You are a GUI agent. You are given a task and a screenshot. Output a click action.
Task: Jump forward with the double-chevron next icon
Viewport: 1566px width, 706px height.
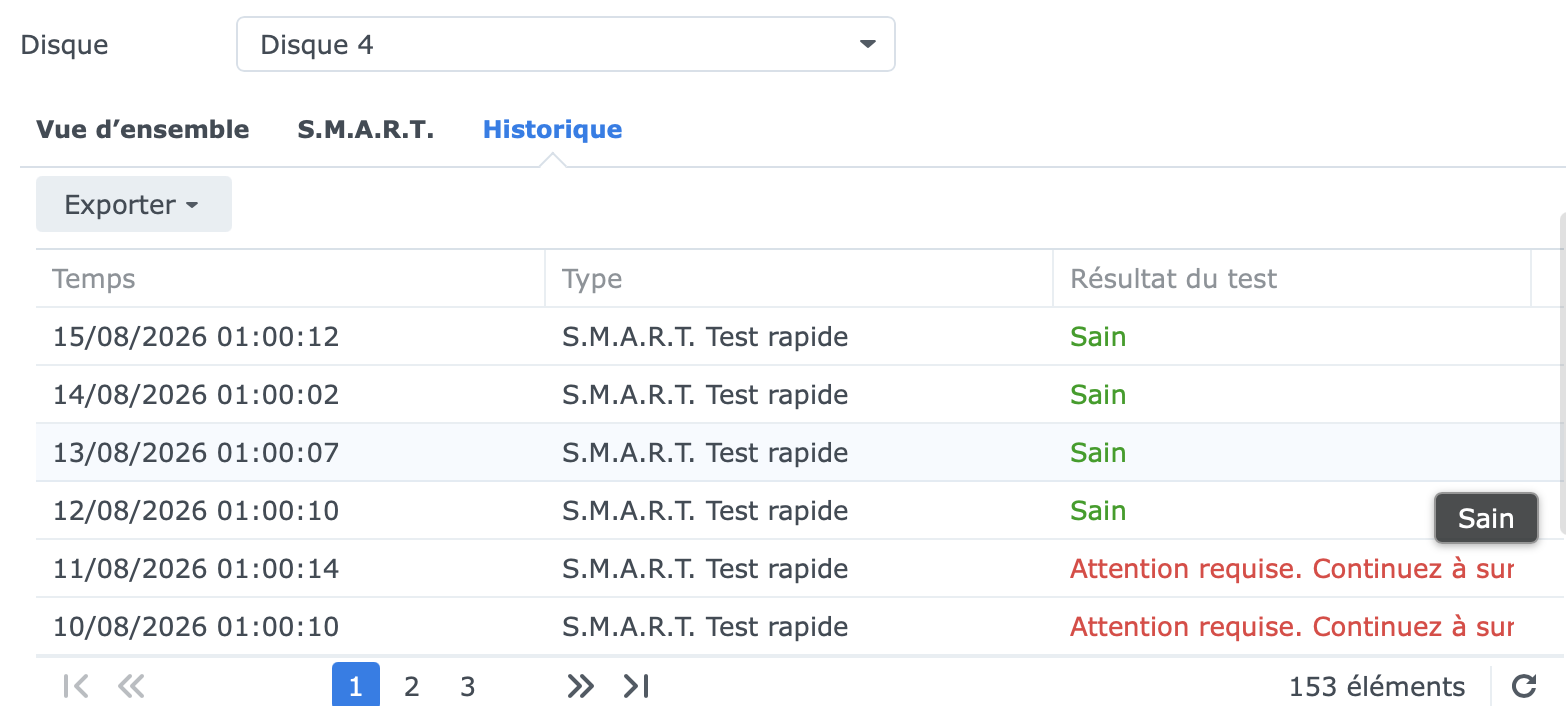click(580, 686)
